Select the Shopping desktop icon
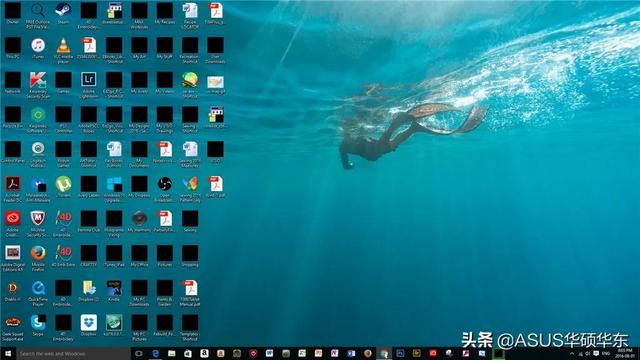The width and height of the screenshot is (640, 360). [x=190, y=253]
